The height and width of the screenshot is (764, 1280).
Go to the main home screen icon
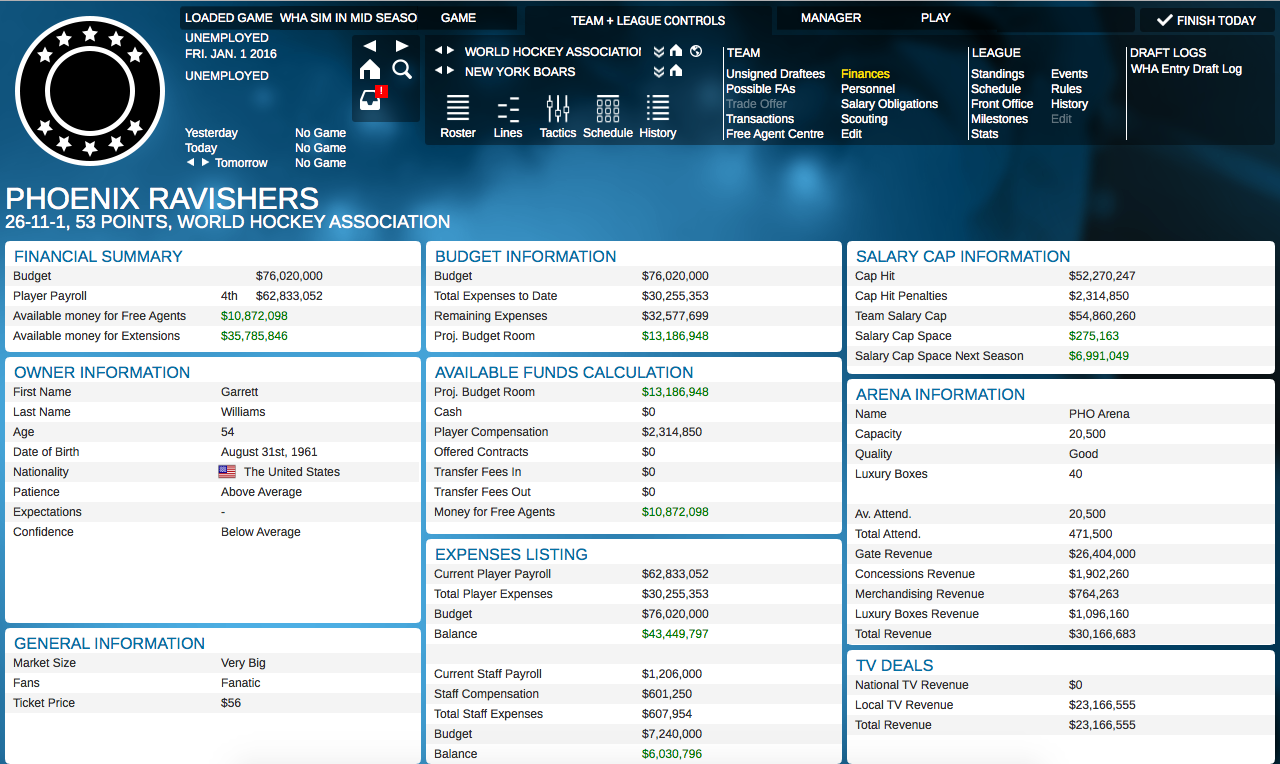pyautogui.click(x=370, y=69)
